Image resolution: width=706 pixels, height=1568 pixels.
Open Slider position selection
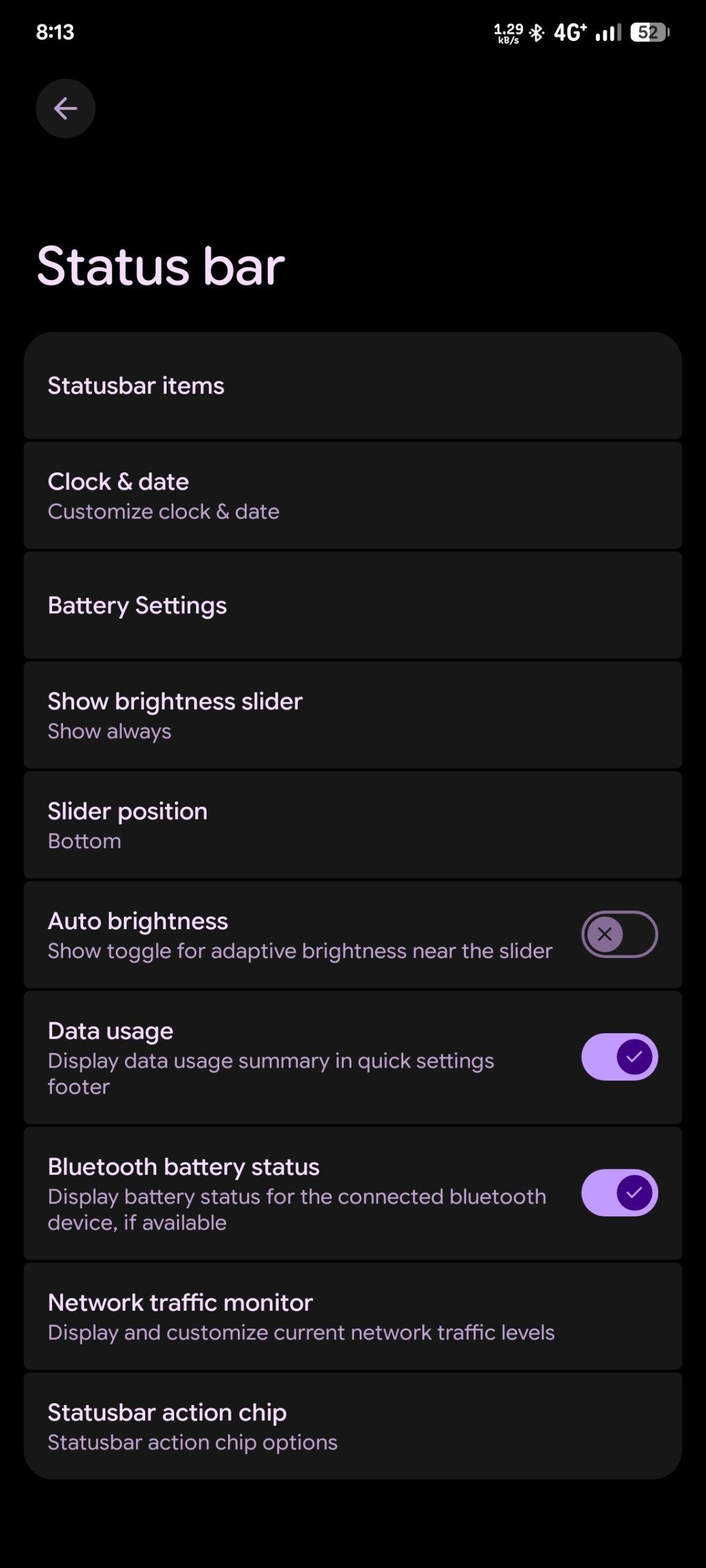pyautogui.click(x=352, y=824)
